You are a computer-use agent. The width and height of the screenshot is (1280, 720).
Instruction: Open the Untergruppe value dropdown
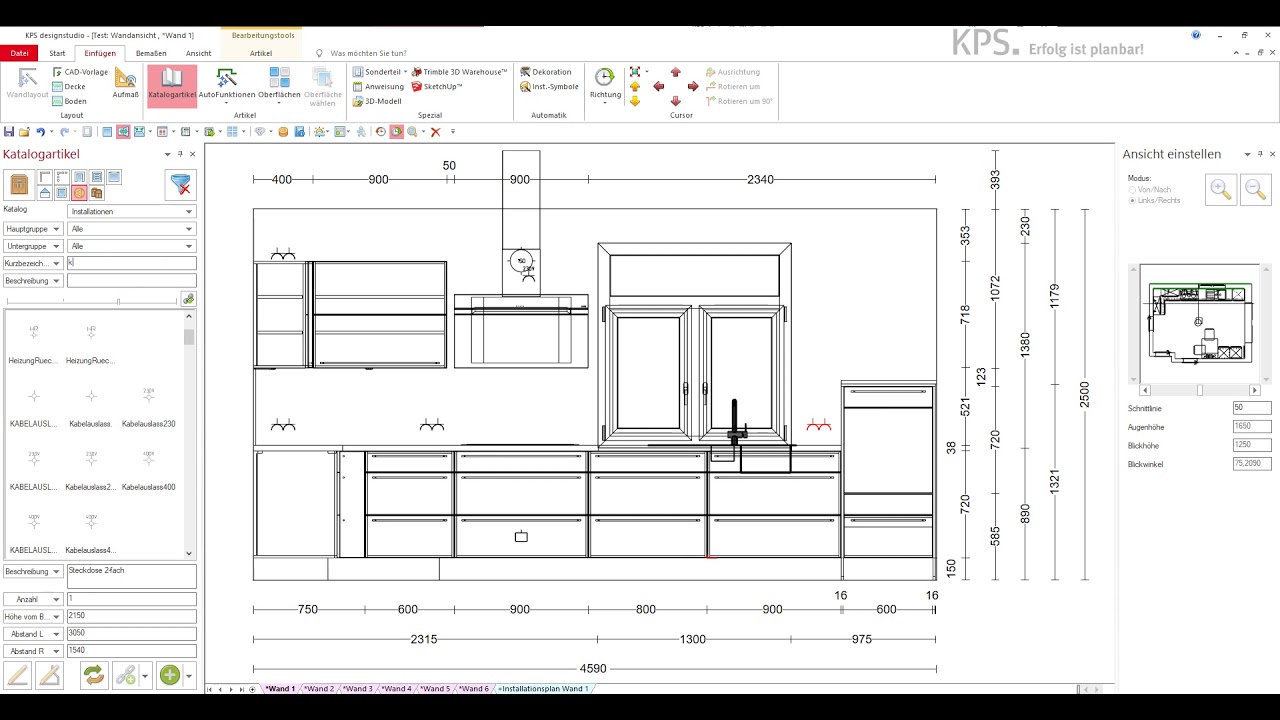[x=132, y=246]
